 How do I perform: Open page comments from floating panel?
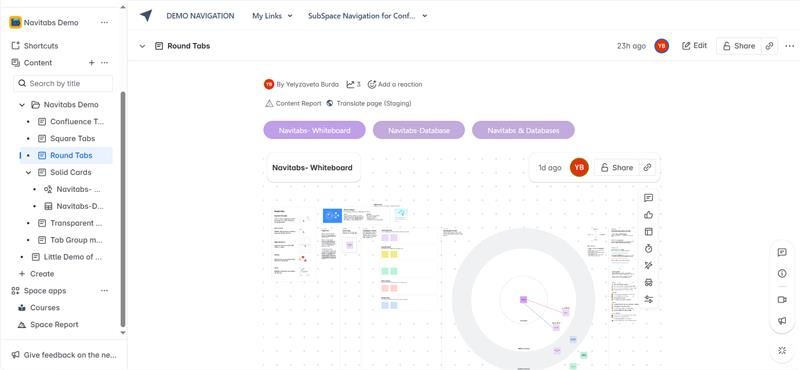[782, 252]
